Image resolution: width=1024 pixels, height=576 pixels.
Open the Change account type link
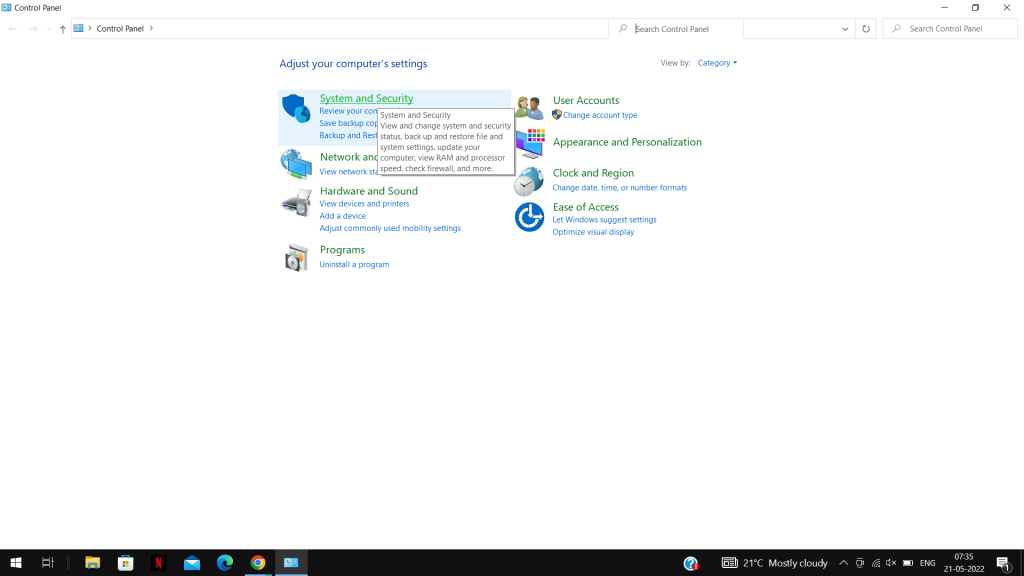pos(600,115)
